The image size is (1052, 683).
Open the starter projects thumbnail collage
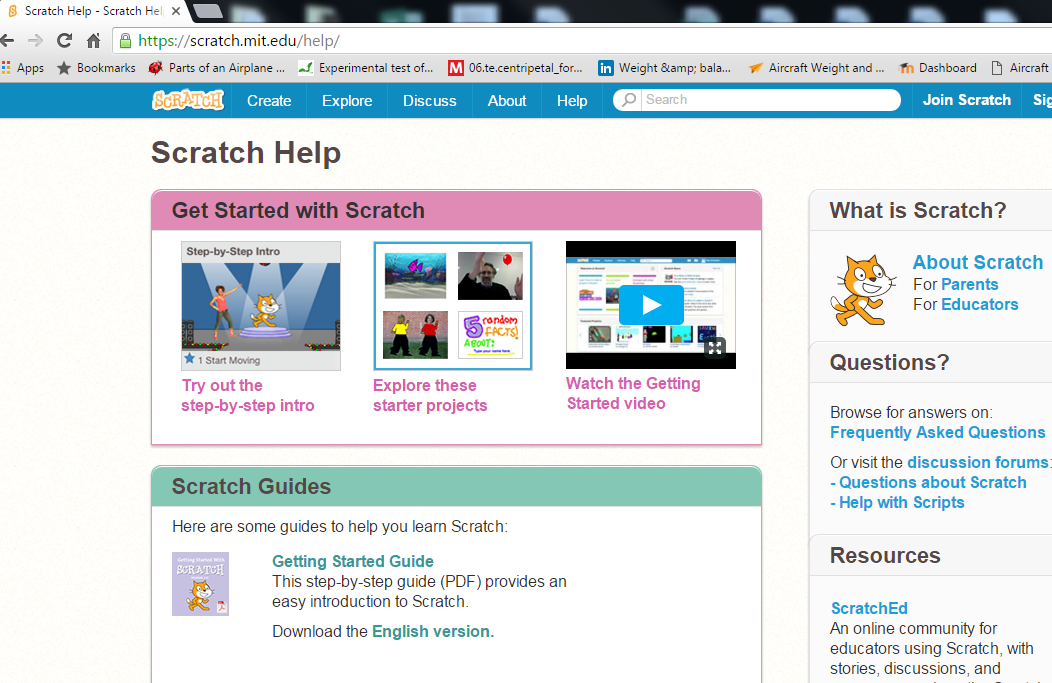point(453,306)
